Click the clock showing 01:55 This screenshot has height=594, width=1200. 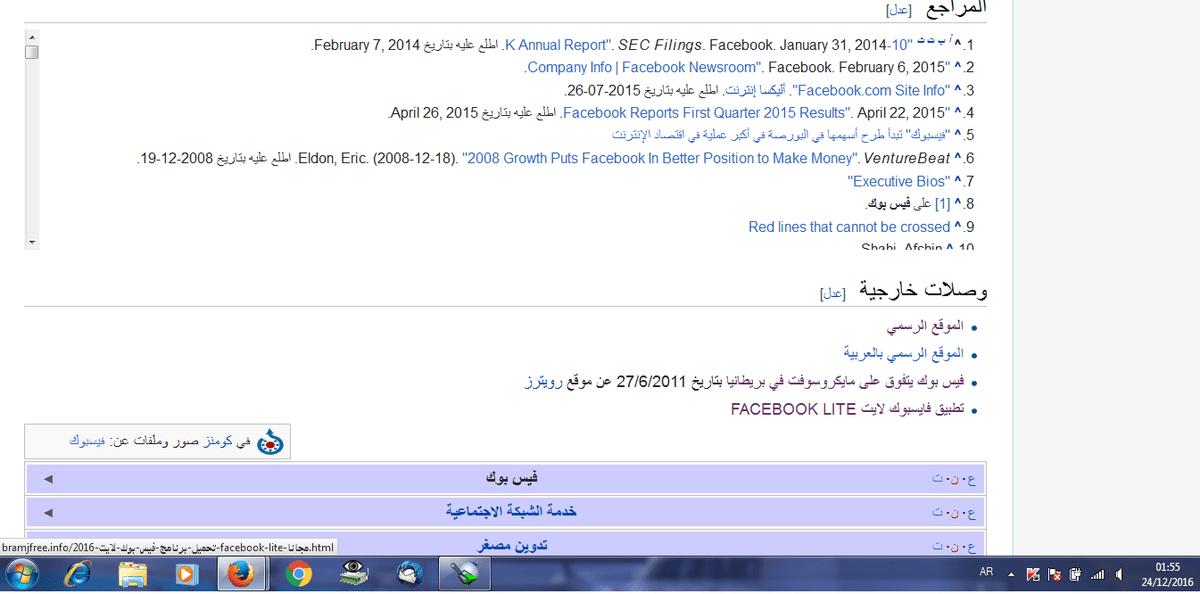[x=1166, y=567]
